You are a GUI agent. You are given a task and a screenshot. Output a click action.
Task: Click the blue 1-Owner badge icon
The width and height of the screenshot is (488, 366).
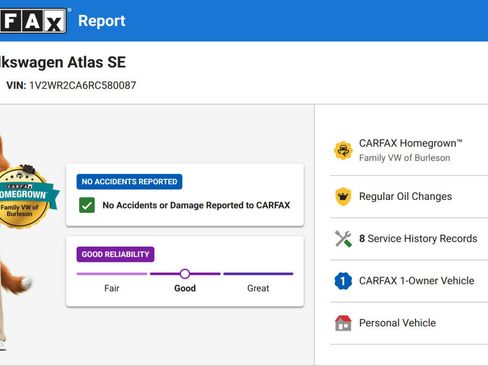343,281
